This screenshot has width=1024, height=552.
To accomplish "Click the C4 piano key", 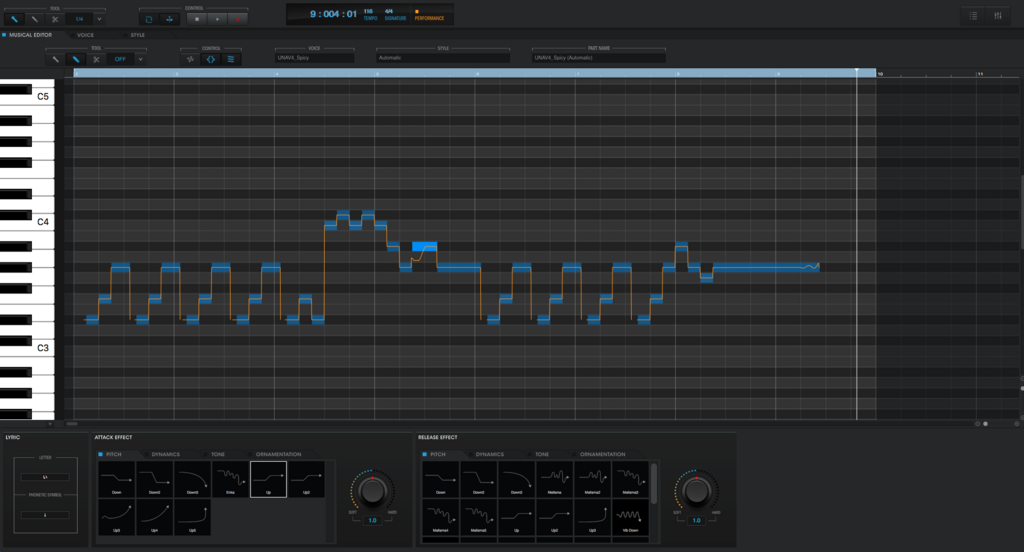I will tap(43, 222).
